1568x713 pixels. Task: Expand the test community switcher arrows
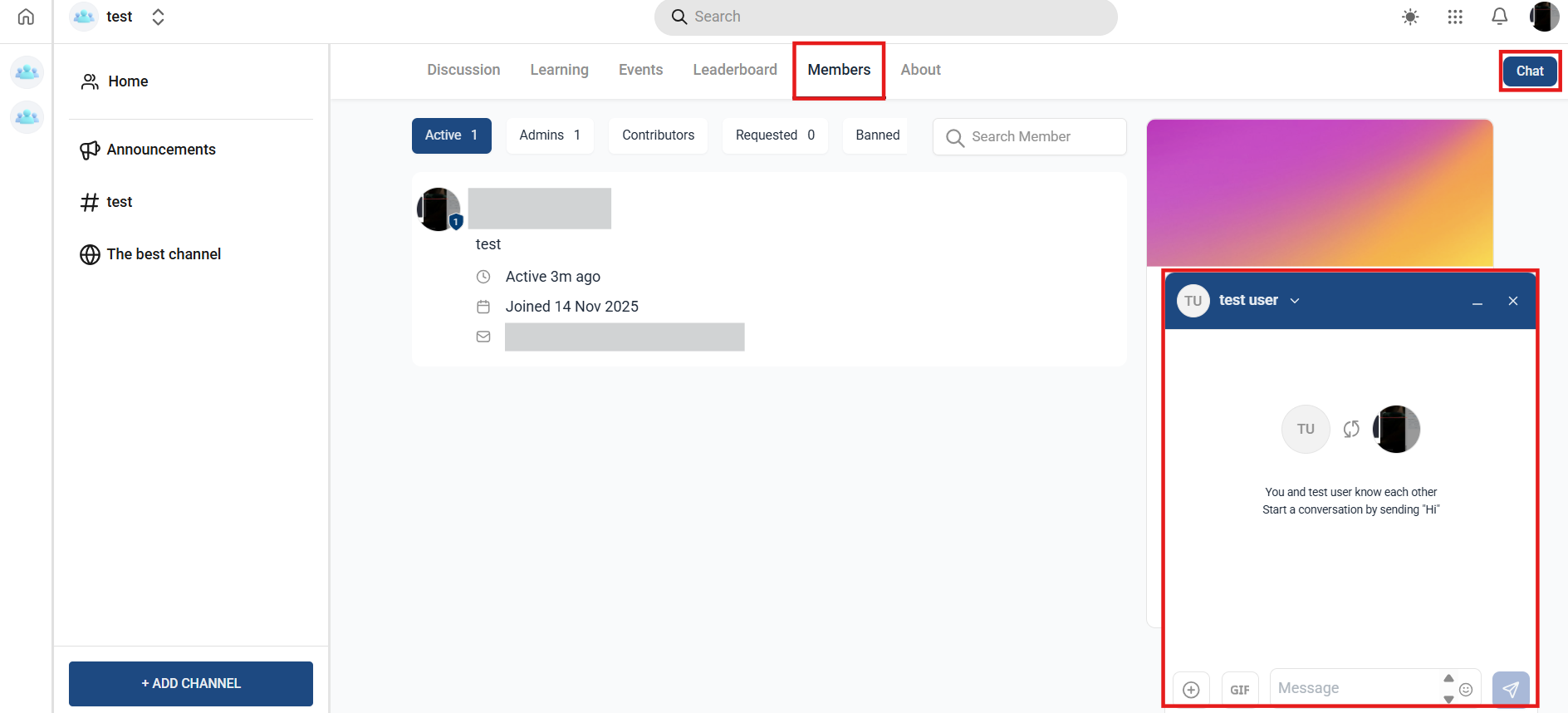click(158, 17)
